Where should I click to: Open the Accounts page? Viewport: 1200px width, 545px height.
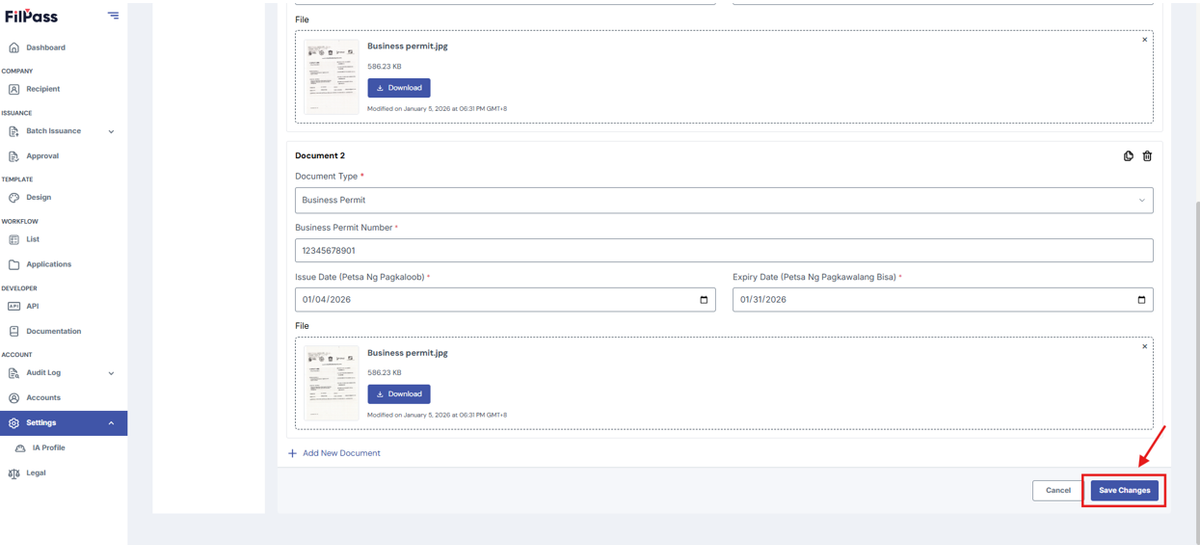(43, 397)
